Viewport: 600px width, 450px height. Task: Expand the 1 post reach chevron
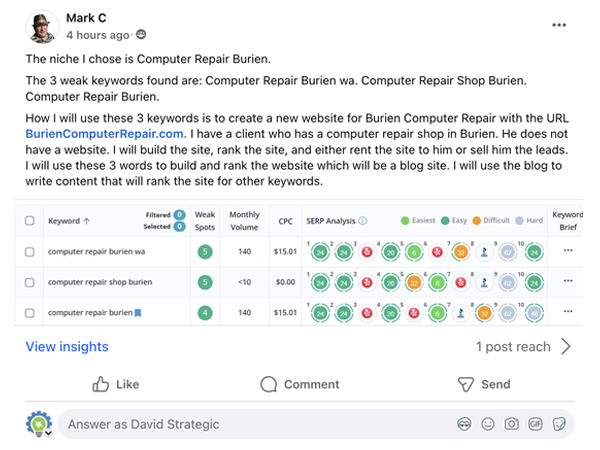[x=566, y=347]
